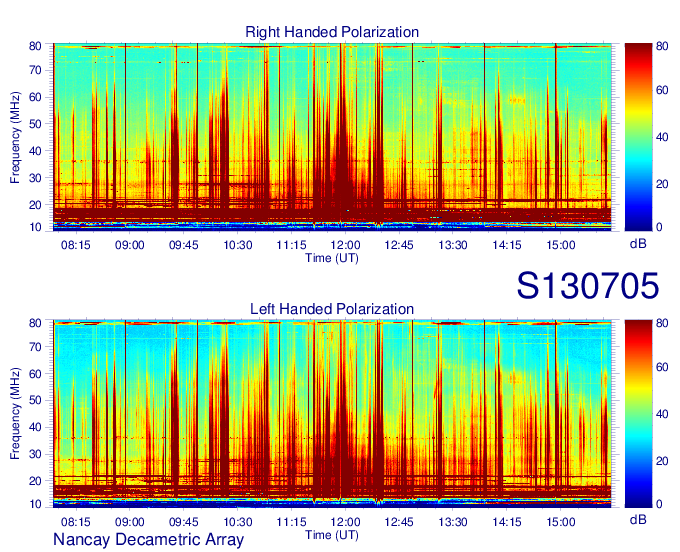Click the 15:00 time tick on Right Handed plot
This screenshot has width=680, height=552.
point(561,245)
